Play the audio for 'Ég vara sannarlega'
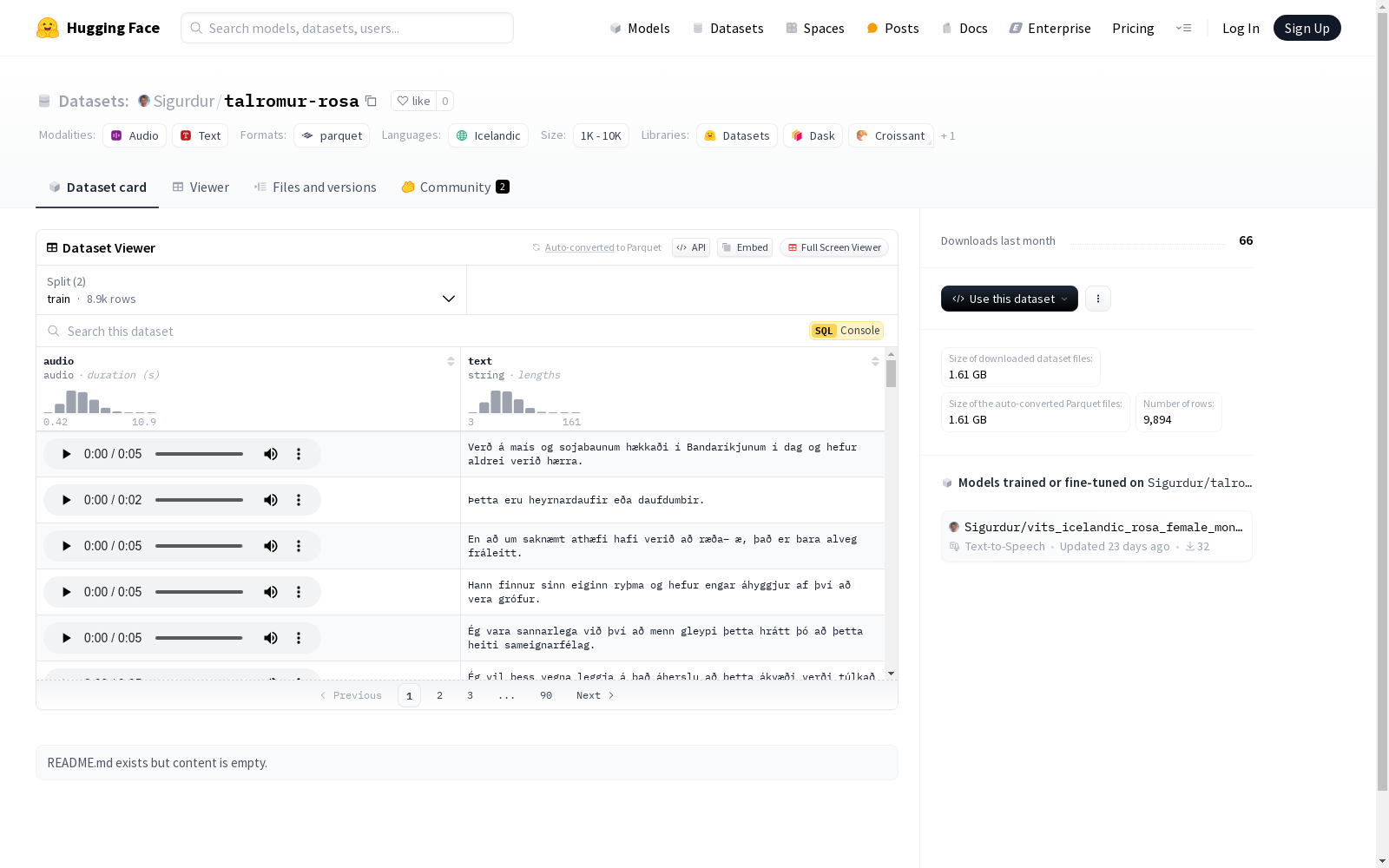Viewport: 1389px width, 868px height. coord(66,638)
